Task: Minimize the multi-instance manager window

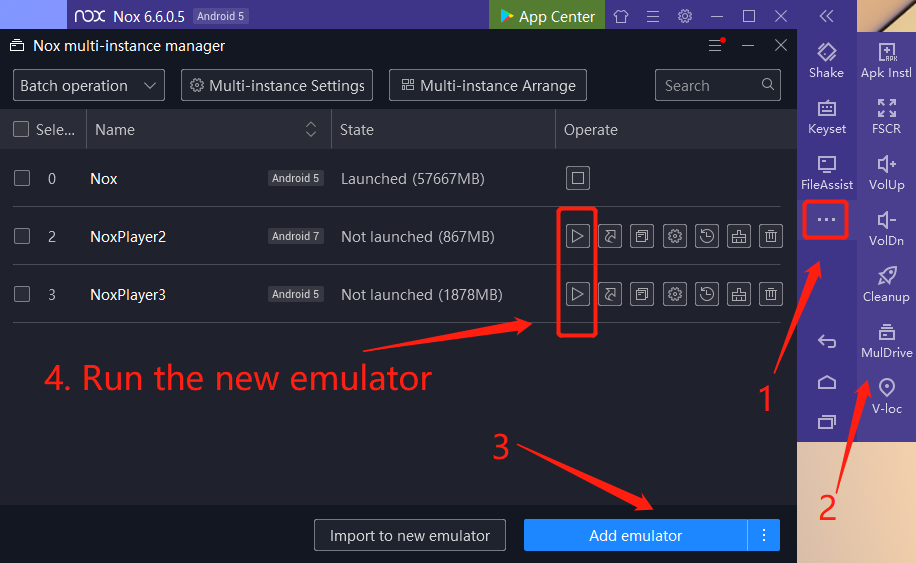Action: tap(748, 45)
